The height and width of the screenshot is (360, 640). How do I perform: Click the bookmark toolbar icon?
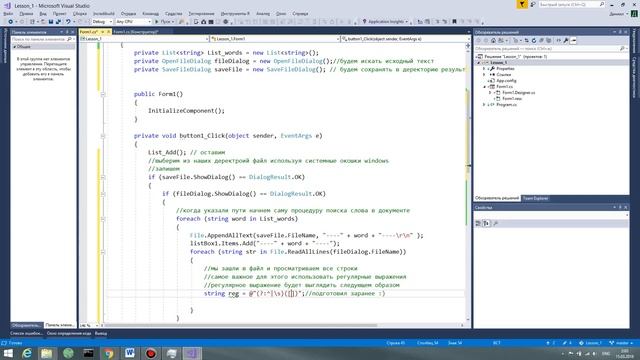coord(454,22)
